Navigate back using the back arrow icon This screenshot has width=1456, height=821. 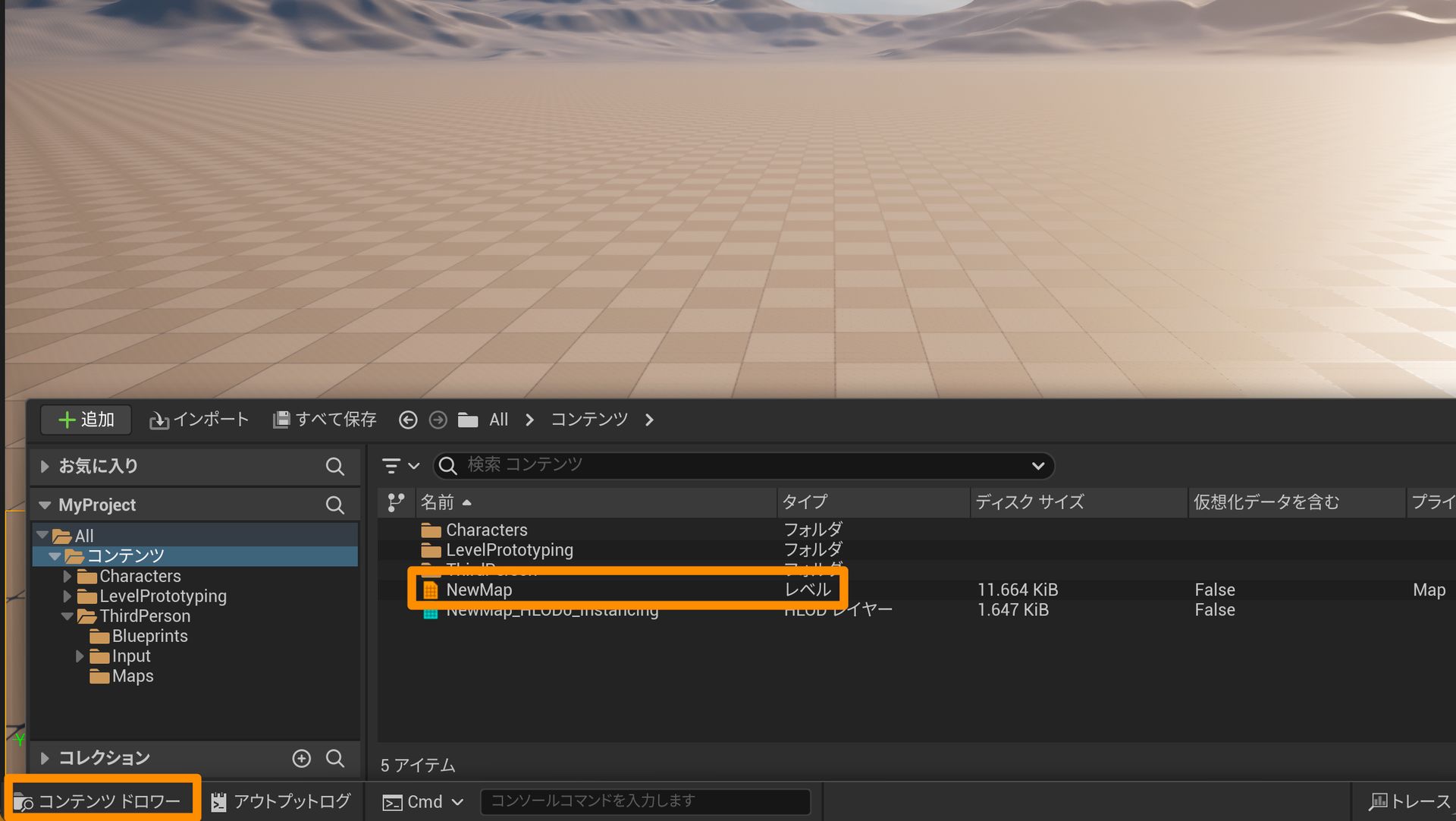pyautogui.click(x=409, y=420)
